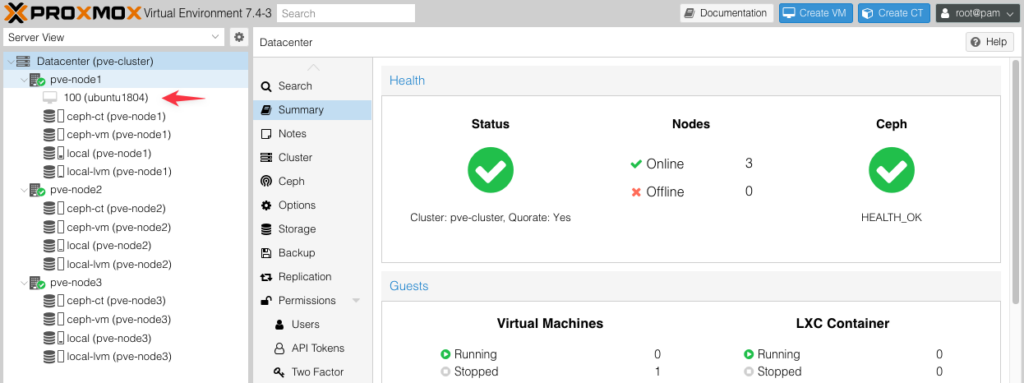Click the Create VM button
Viewport: 1024px width, 383px height.
(x=816, y=13)
